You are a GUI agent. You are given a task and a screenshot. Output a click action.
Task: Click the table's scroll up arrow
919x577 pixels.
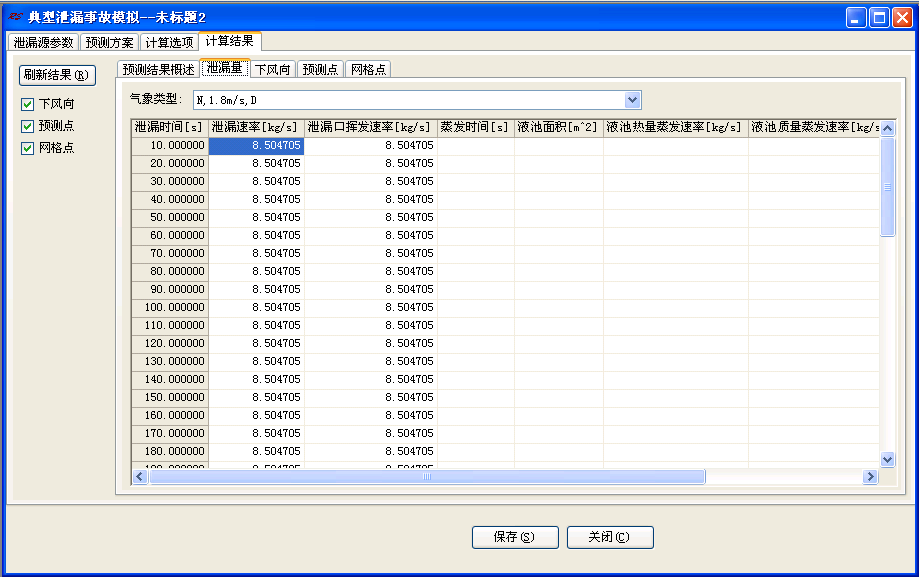887,128
